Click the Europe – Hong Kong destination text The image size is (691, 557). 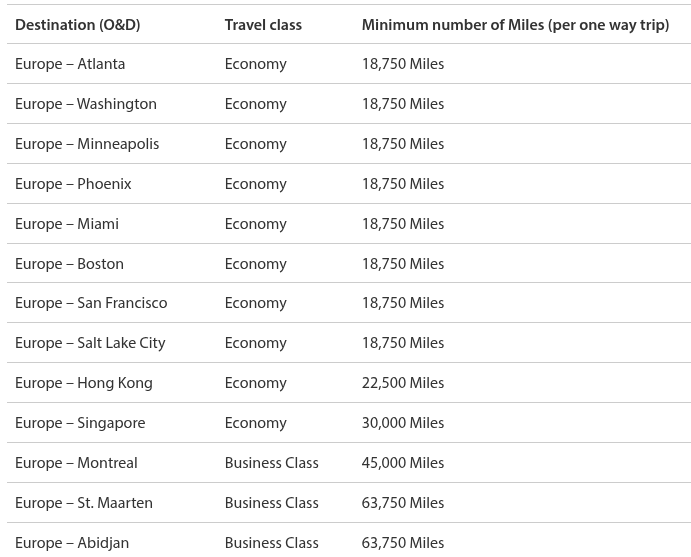click(84, 383)
